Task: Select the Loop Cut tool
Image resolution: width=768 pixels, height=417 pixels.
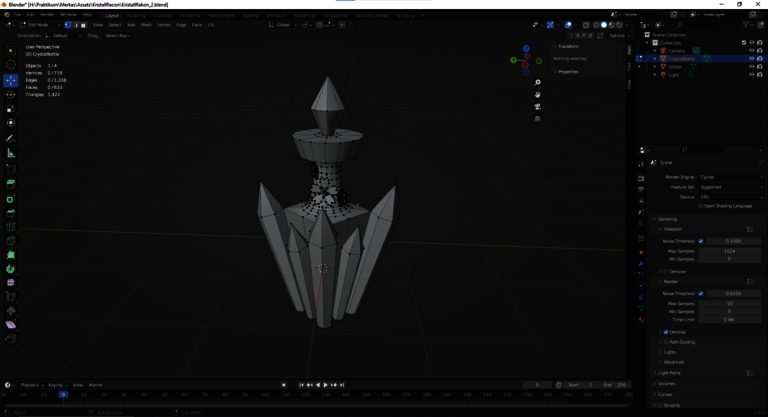Action: coord(11,227)
